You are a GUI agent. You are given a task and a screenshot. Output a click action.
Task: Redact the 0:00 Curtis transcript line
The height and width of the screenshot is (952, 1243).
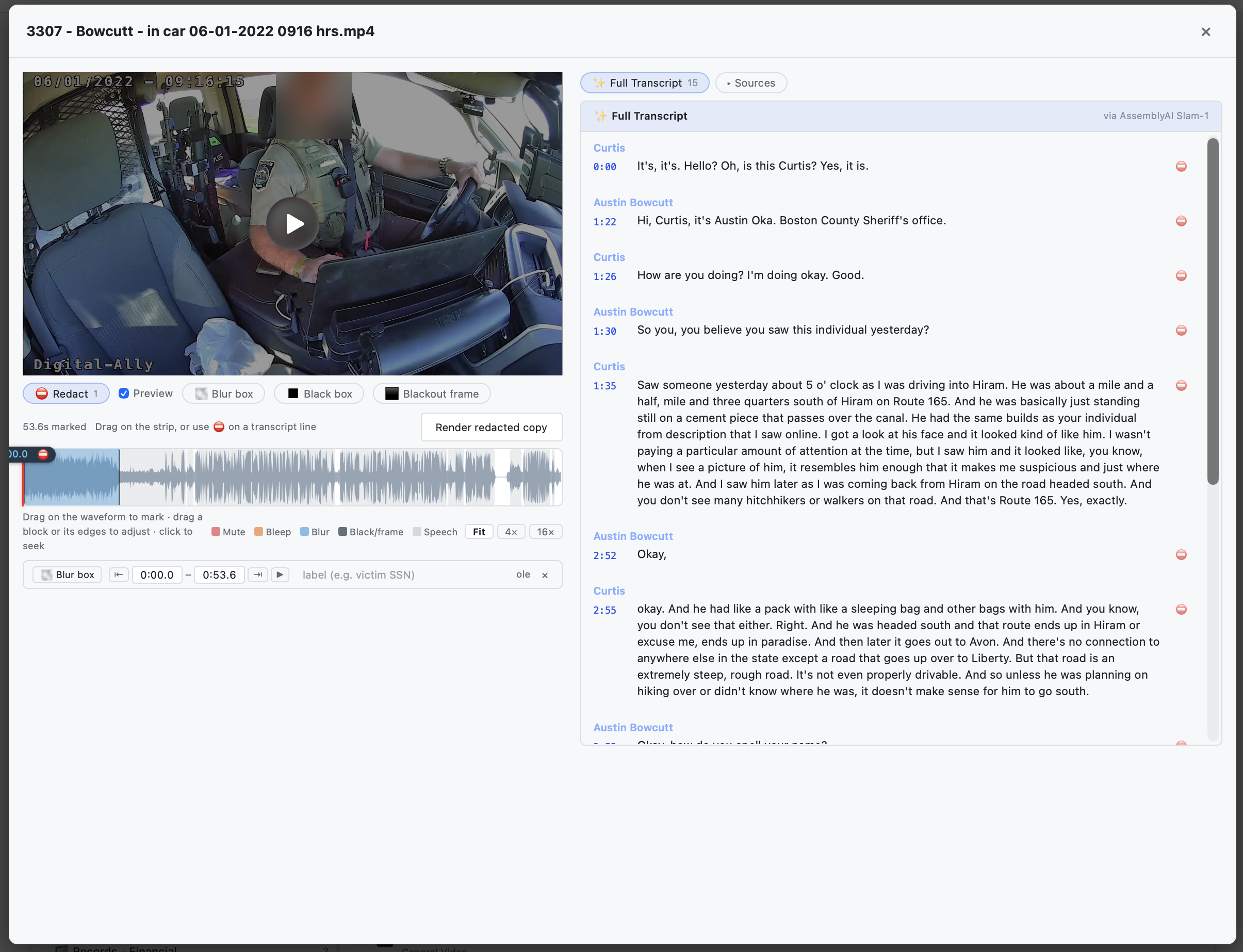tap(1181, 166)
